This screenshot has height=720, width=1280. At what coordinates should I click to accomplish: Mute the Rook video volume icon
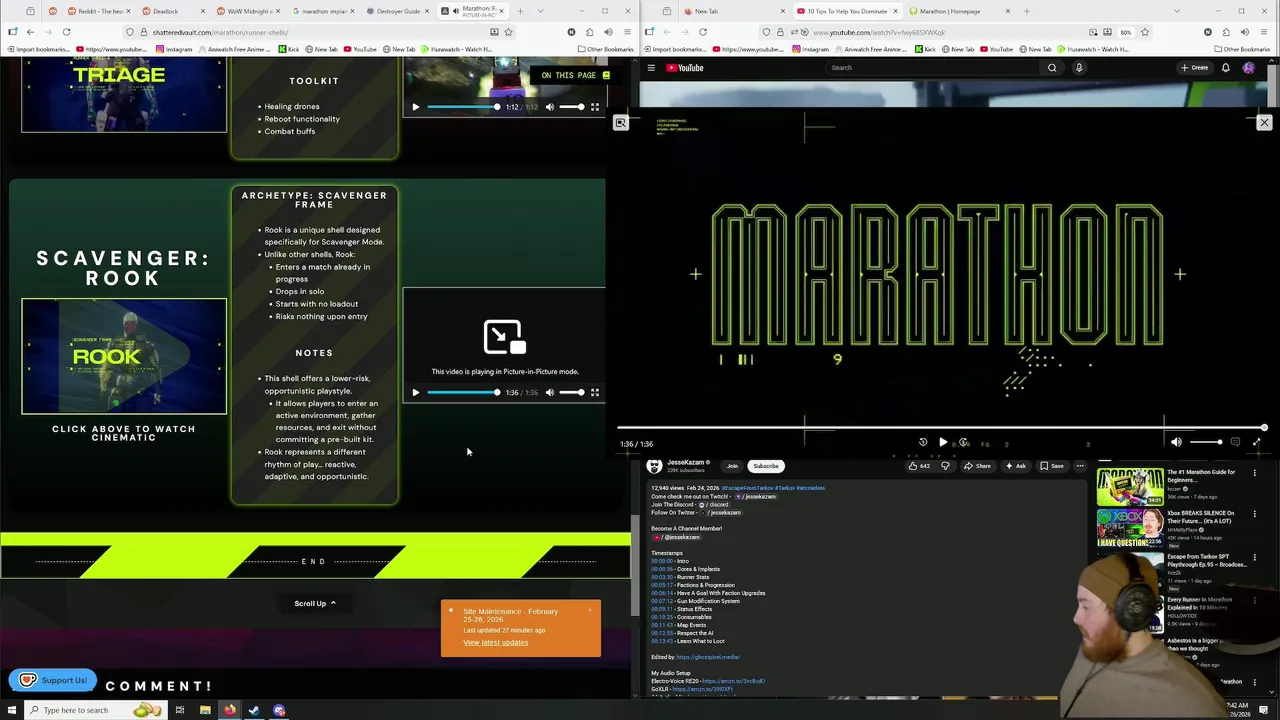pos(549,393)
